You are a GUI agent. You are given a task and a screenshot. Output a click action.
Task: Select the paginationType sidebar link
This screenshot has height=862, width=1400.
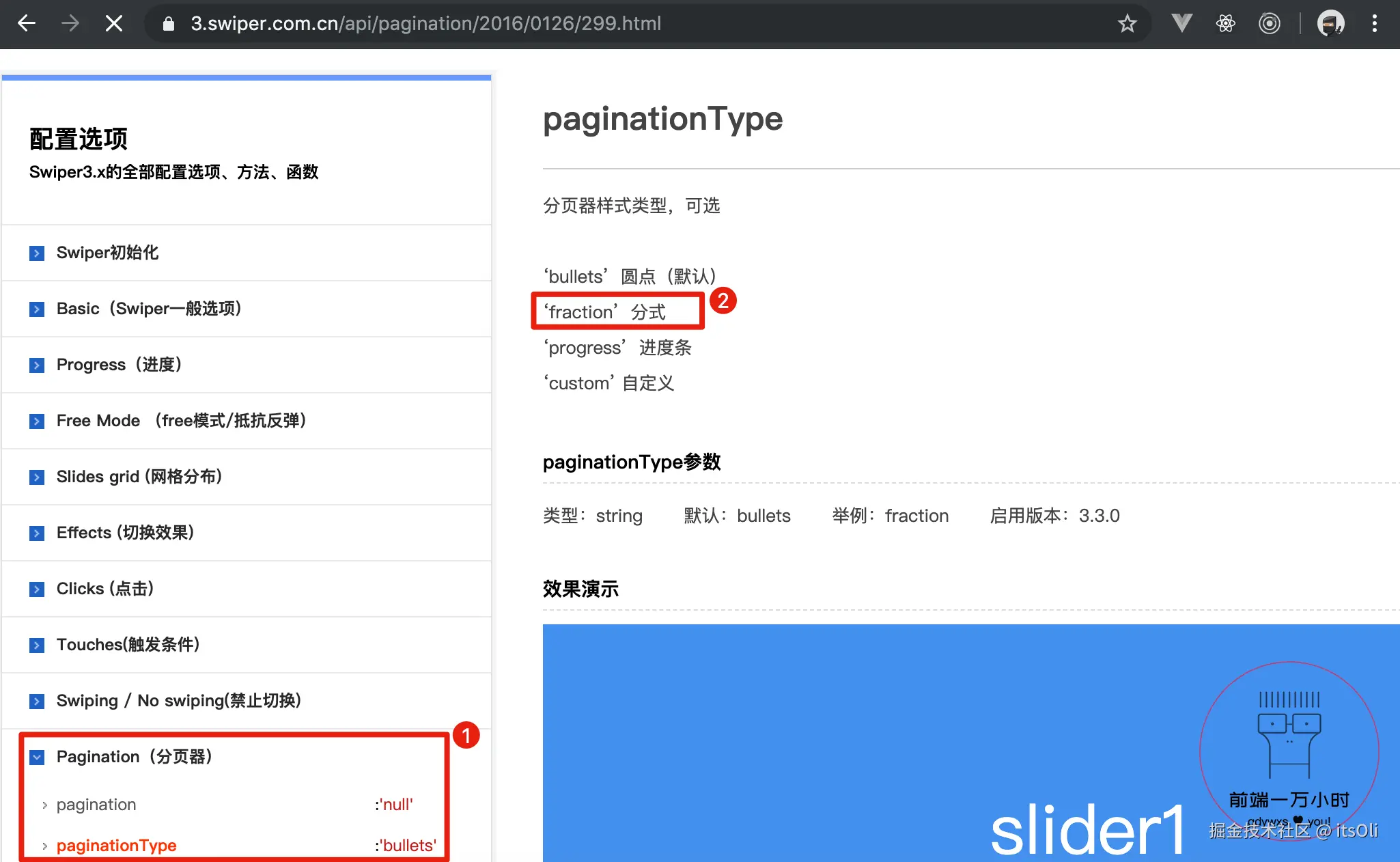(116, 846)
